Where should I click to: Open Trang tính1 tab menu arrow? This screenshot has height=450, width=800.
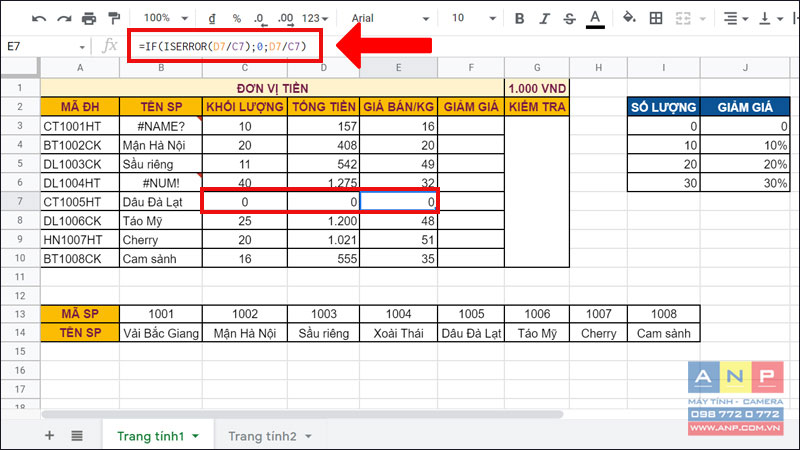[x=196, y=436]
